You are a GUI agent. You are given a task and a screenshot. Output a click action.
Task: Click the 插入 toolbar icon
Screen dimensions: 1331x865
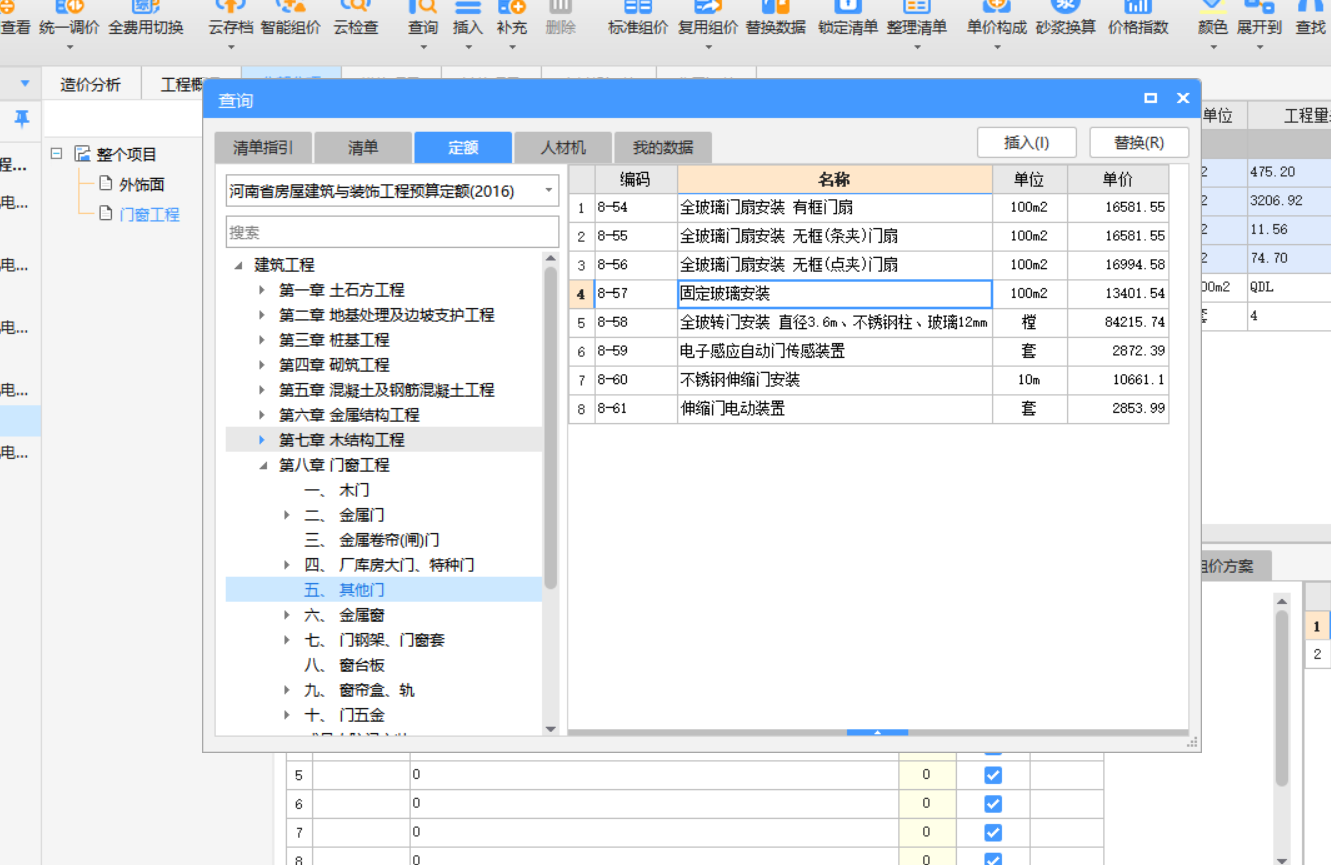click(x=467, y=19)
